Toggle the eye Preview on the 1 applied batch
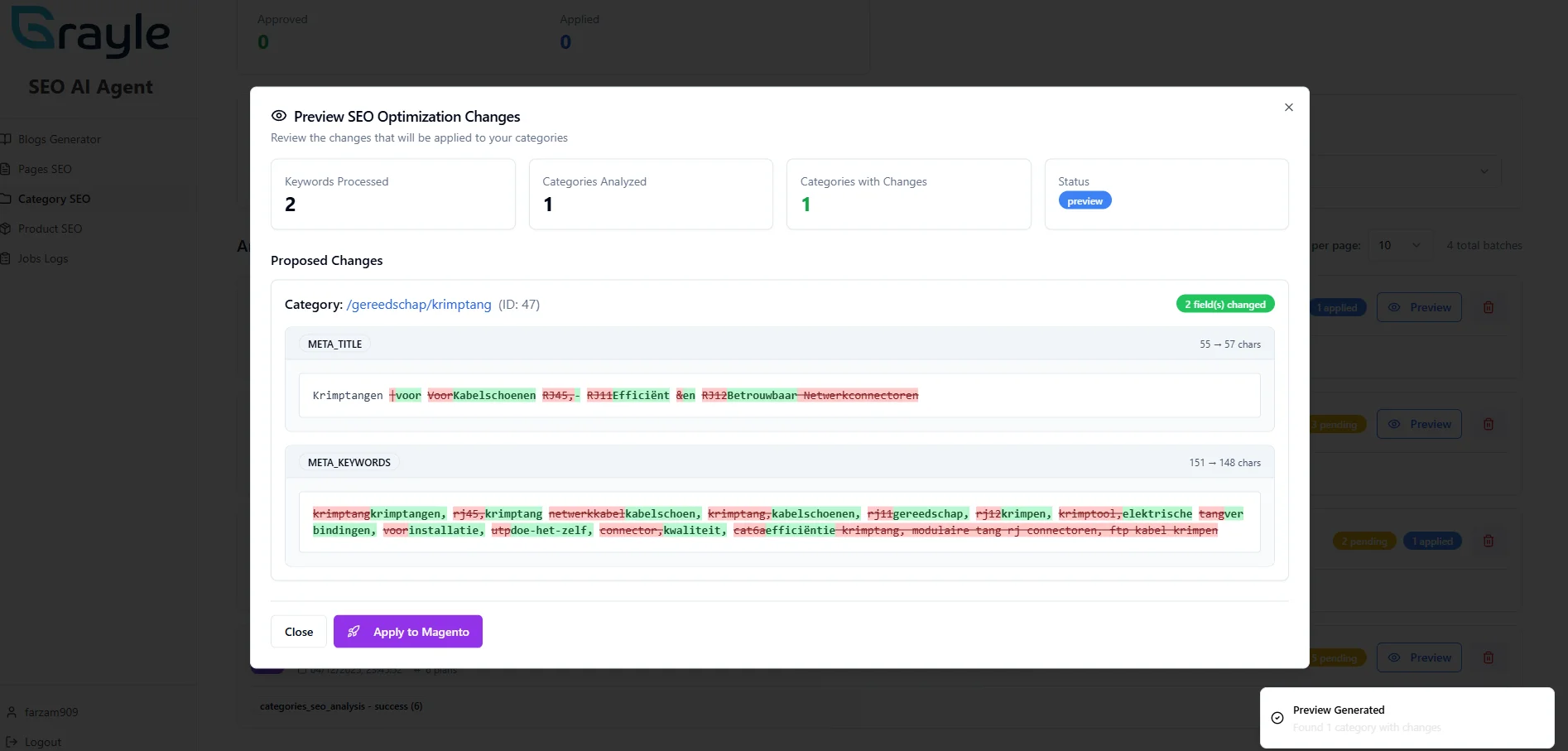Image resolution: width=1568 pixels, height=751 pixels. click(1419, 307)
